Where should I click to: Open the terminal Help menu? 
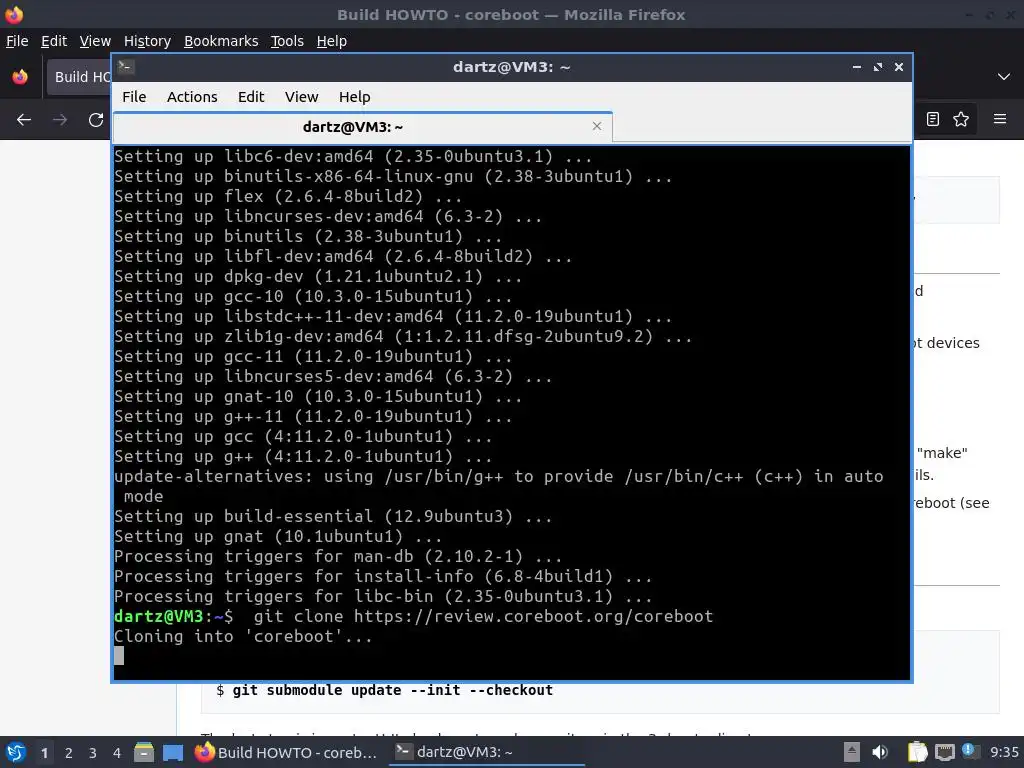pyautogui.click(x=355, y=97)
